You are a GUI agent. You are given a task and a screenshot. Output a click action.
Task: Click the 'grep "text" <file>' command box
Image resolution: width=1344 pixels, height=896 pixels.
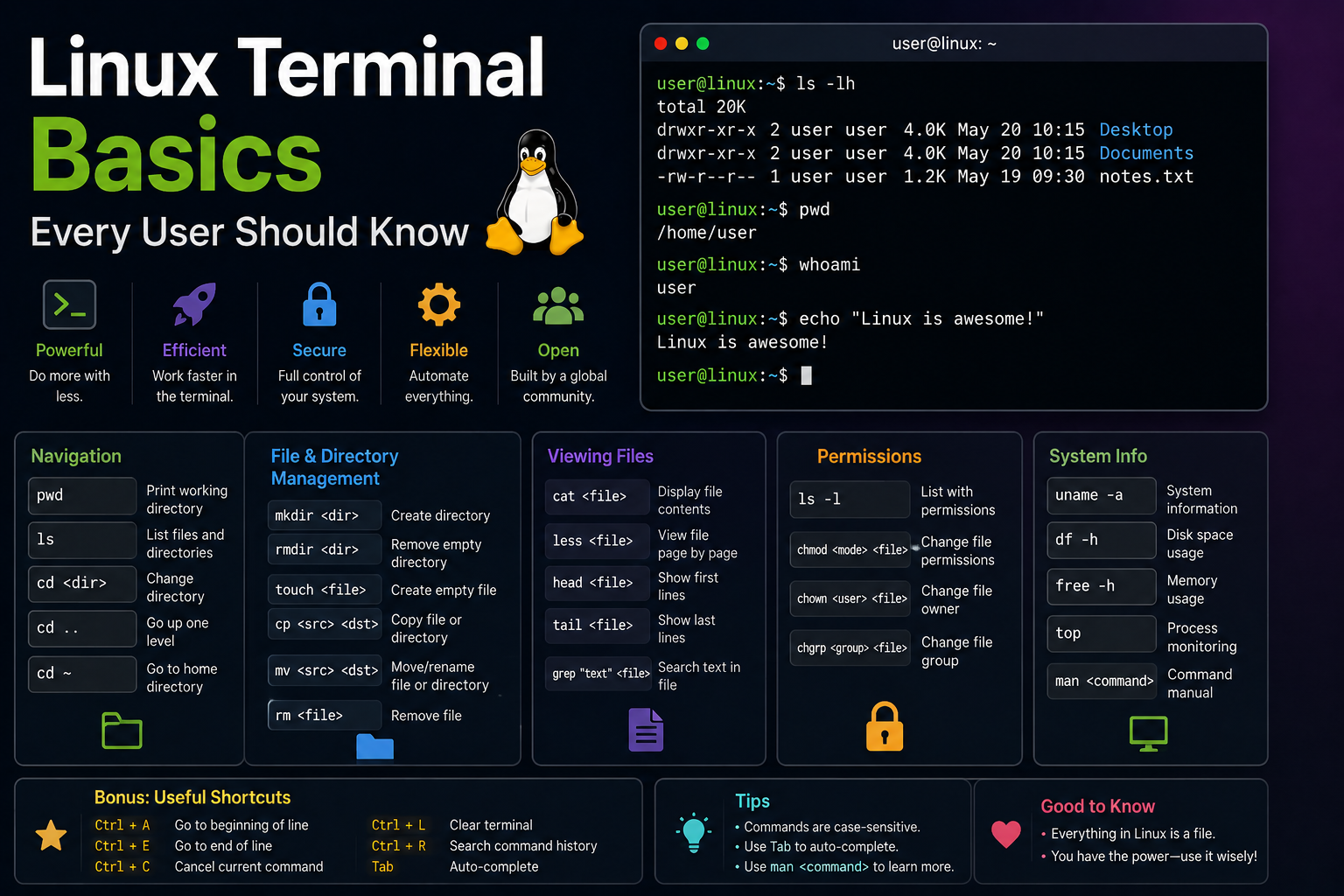[599, 673]
